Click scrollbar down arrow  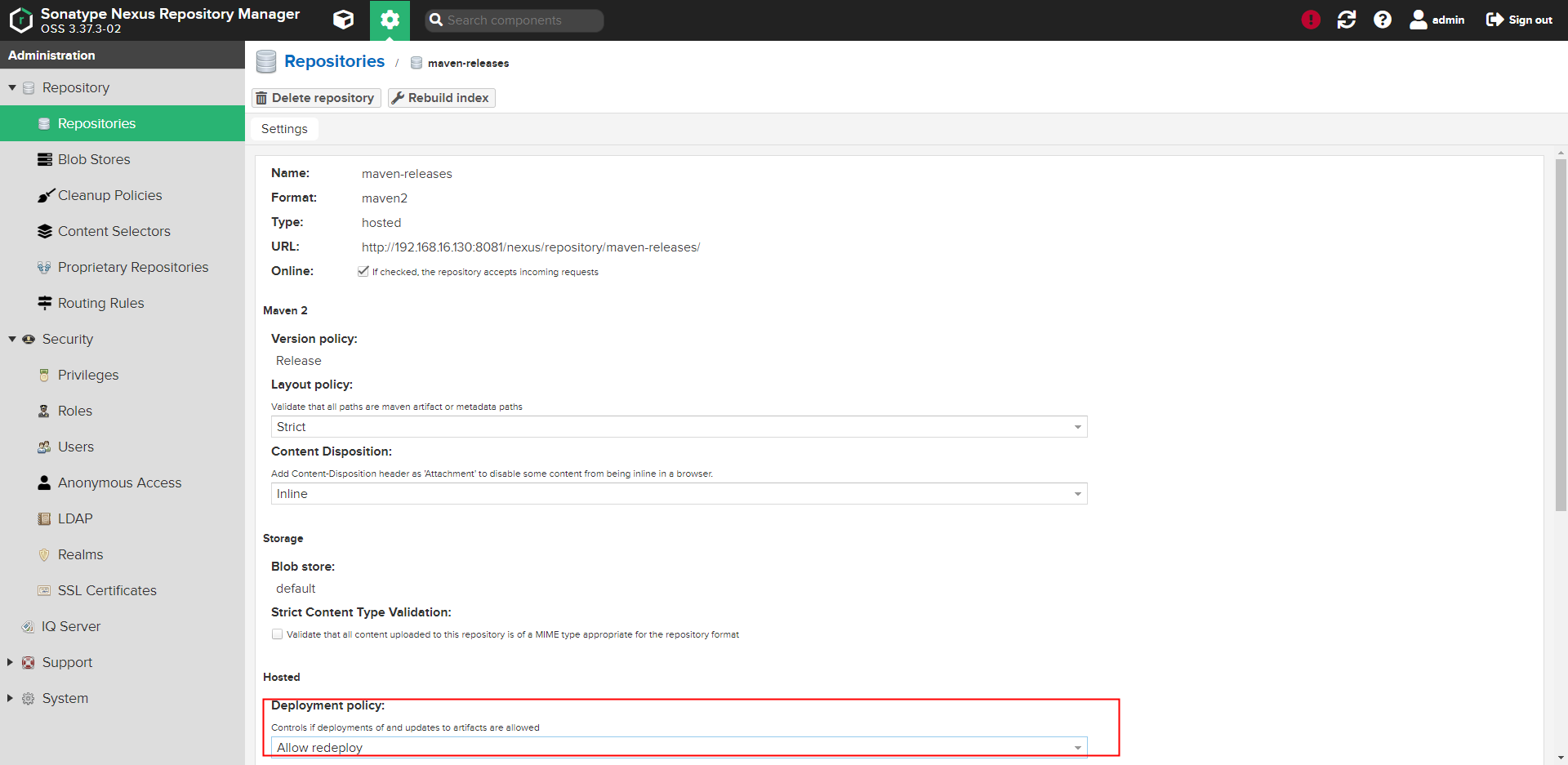tap(1561, 758)
